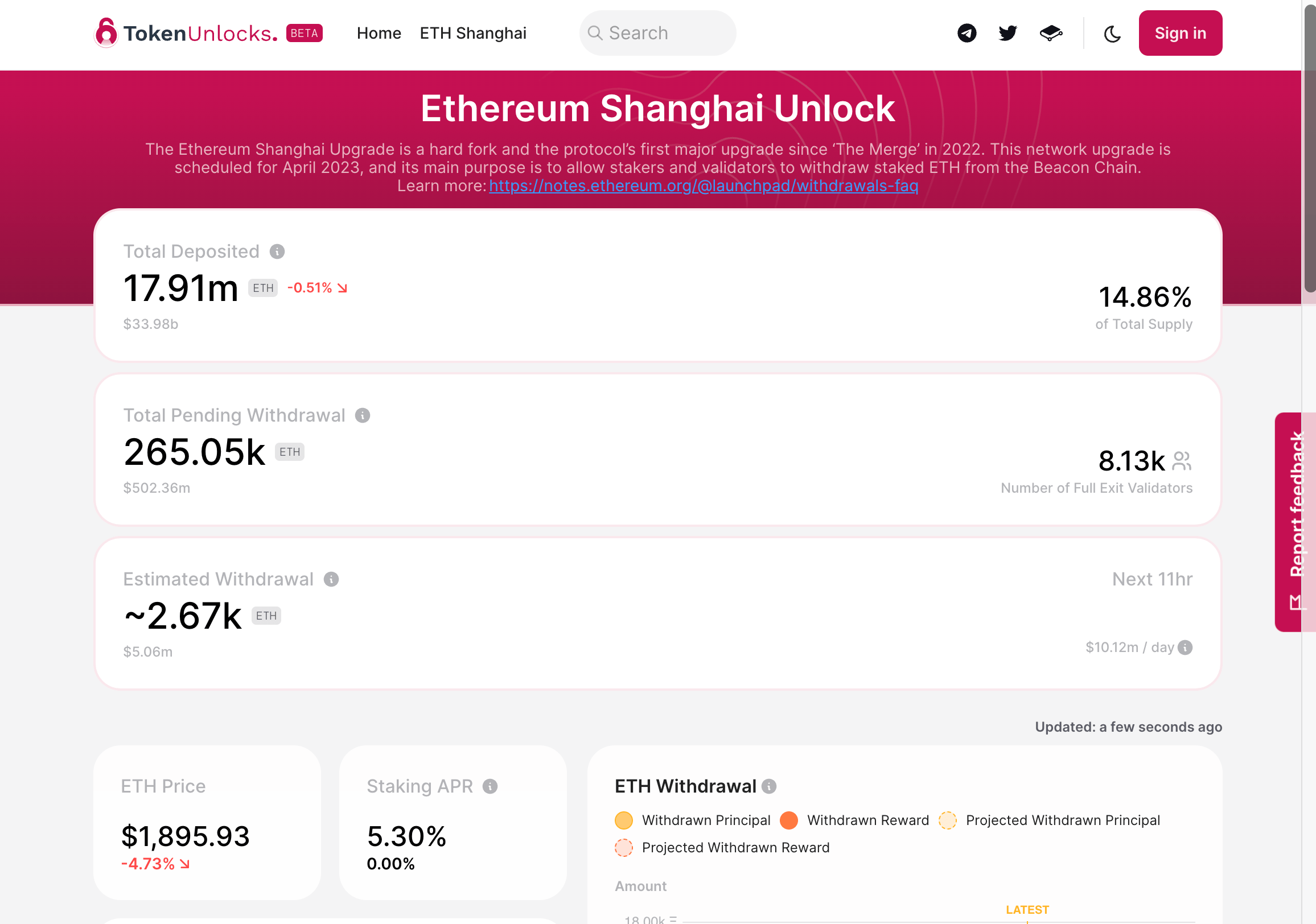
Task: Click info icon beside Total Deposited
Action: pos(277,251)
